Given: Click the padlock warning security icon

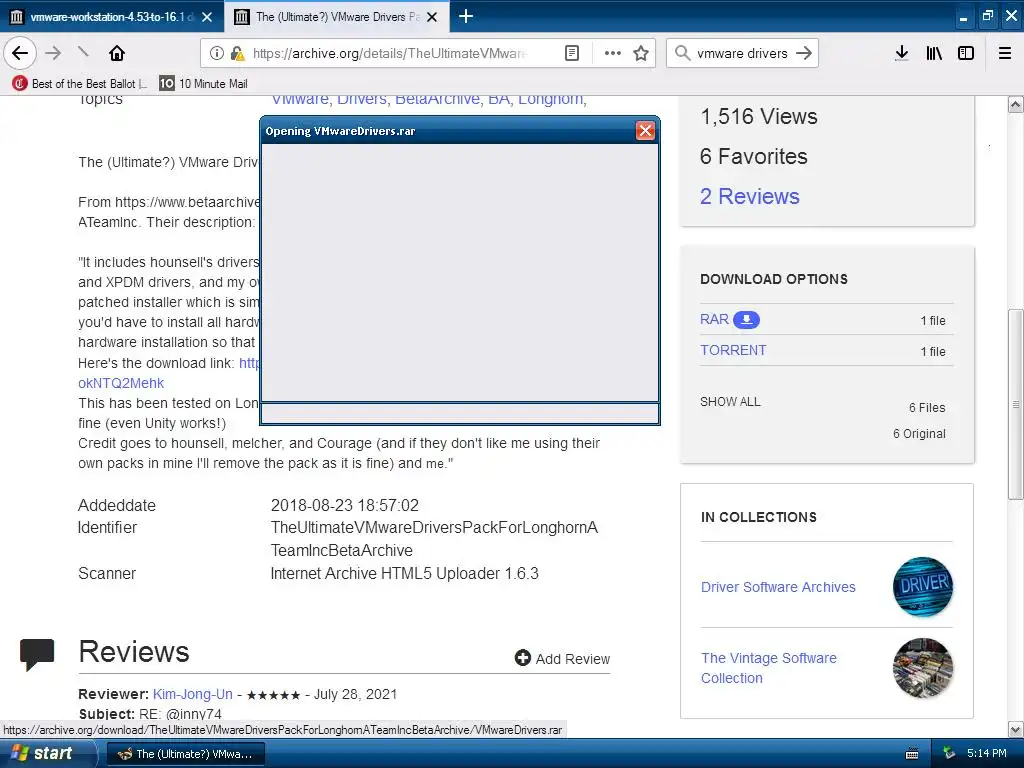Looking at the screenshot, I should click(238, 53).
